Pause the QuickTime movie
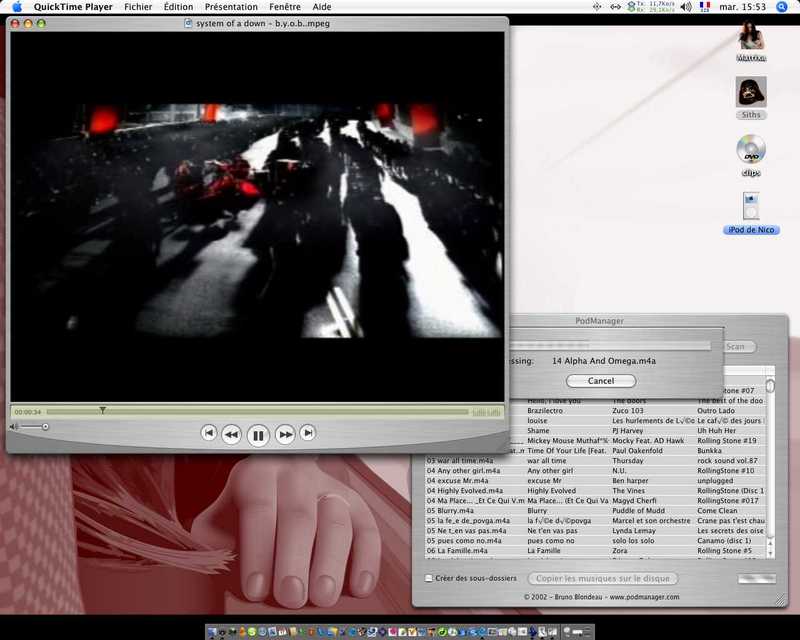Image resolution: width=800 pixels, height=640 pixels. pyautogui.click(x=258, y=435)
